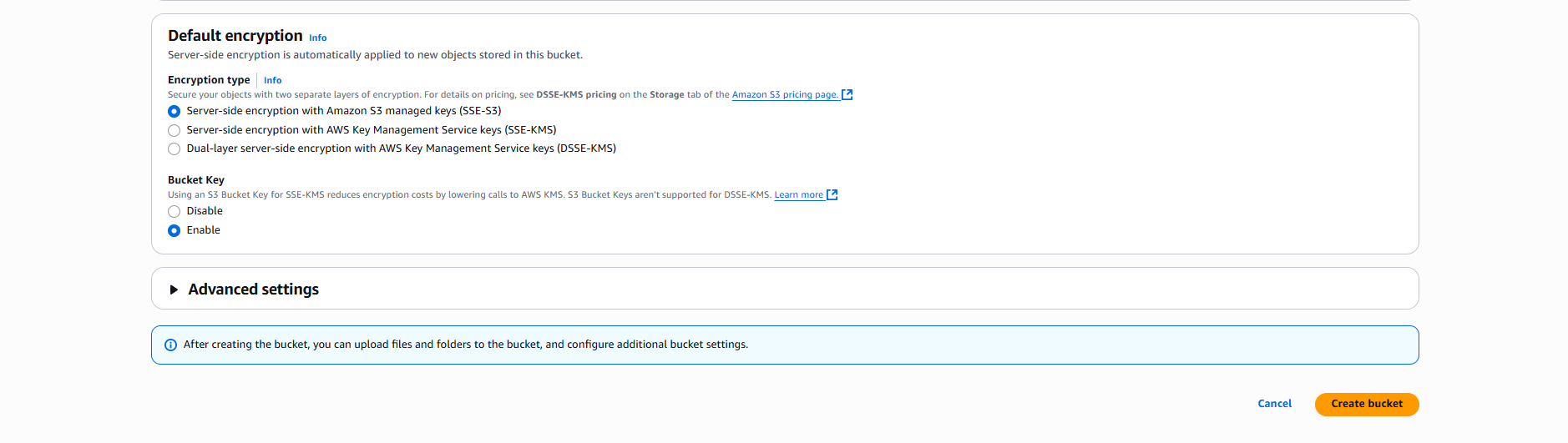Click the 'Disable' label text under Bucket Key
Image resolution: width=1568 pixels, height=443 pixels.
click(205, 211)
